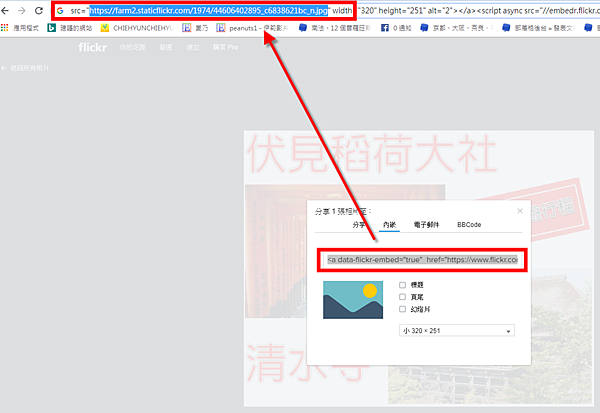Switch to the 分享 tab in the dialog
The width and height of the screenshot is (600, 413).
[x=359, y=225]
